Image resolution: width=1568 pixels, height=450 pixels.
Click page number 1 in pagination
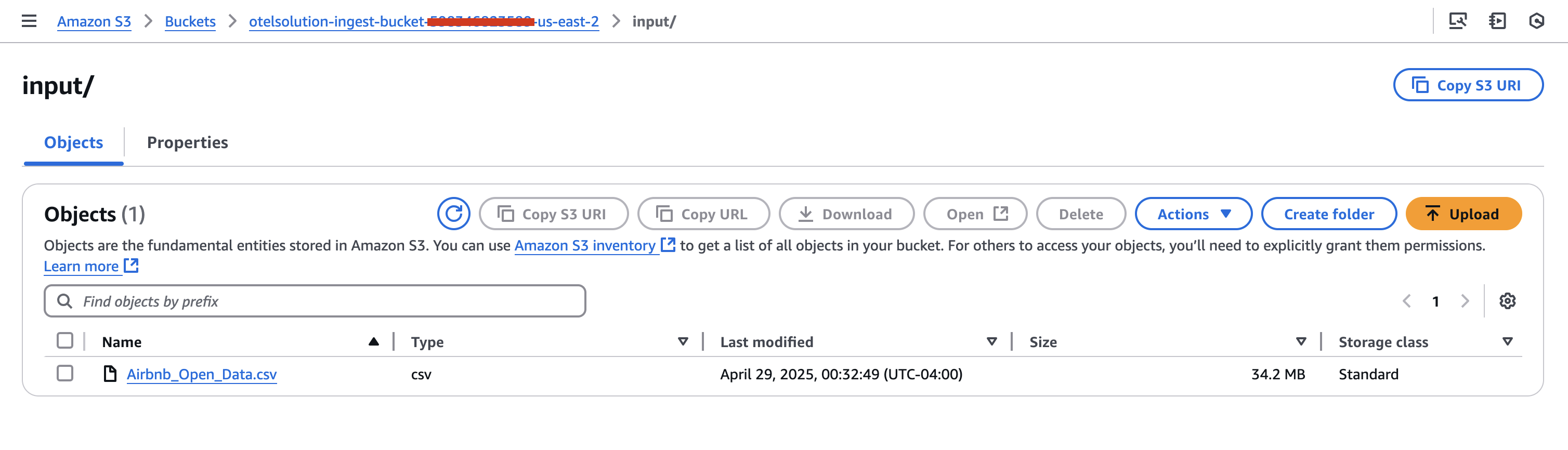[1436, 301]
